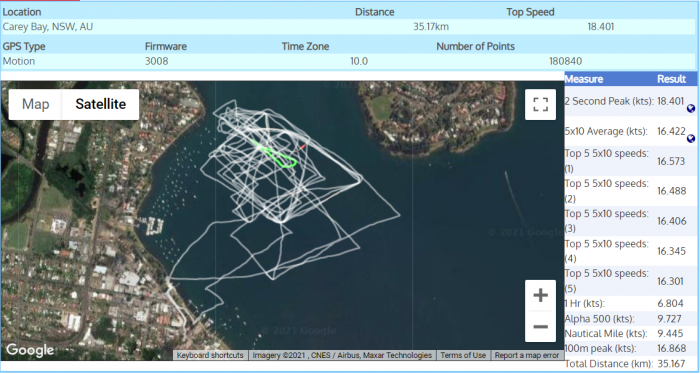Image resolution: width=700 pixels, height=374 pixels.
Task: Toggle fullscreen map view
Action: pyautogui.click(x=540, y=104)
